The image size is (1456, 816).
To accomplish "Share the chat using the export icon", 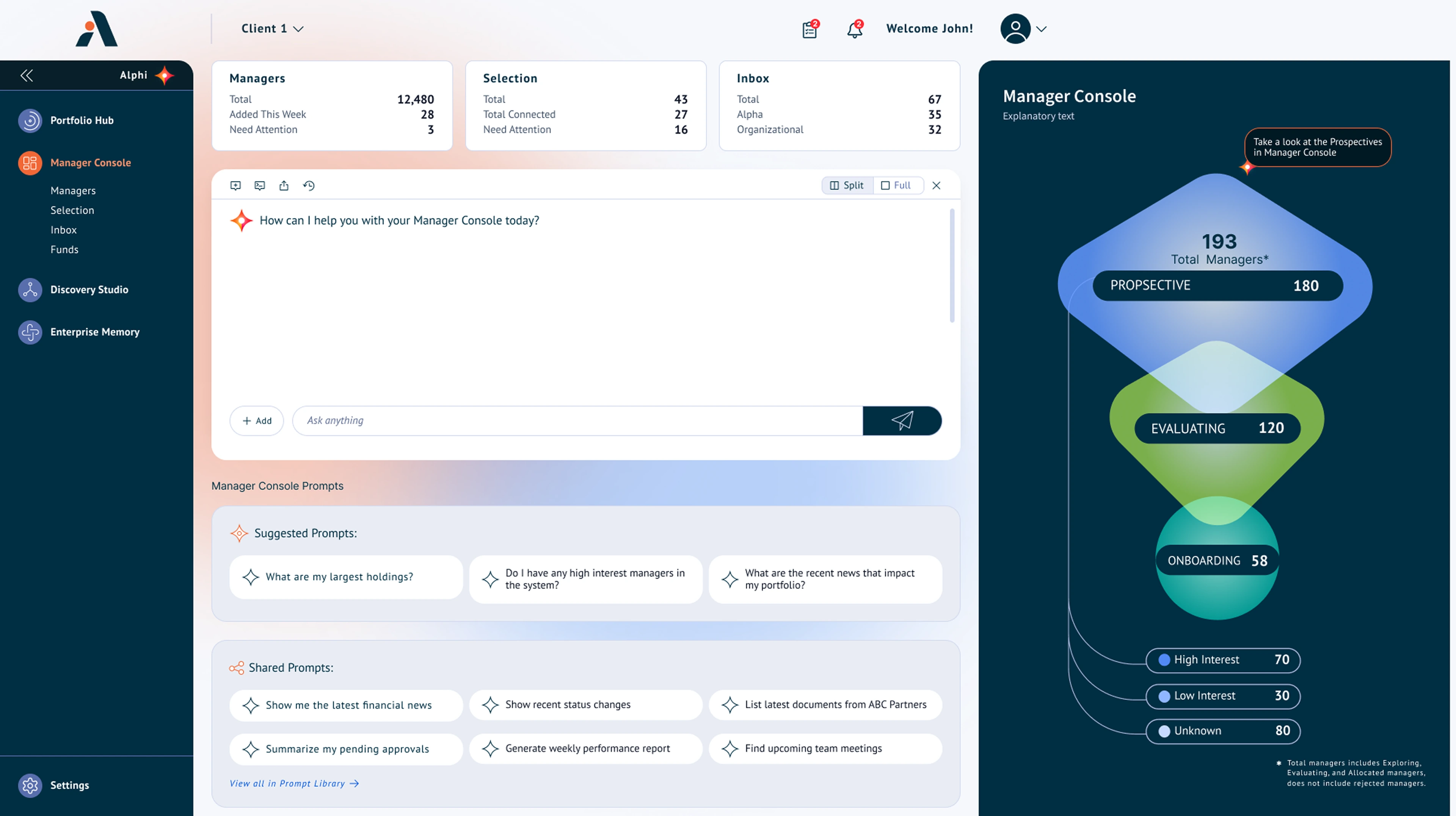I will [x=284, y=186].
